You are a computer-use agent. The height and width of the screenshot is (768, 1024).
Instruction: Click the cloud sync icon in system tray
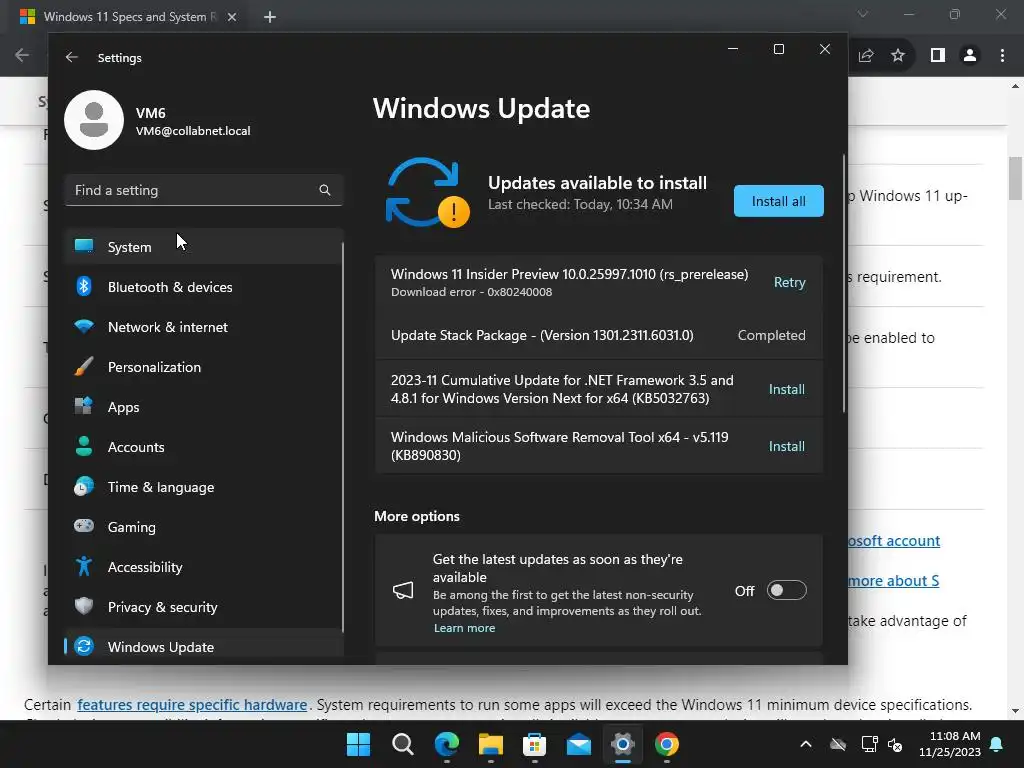click(x=838, y=744)
